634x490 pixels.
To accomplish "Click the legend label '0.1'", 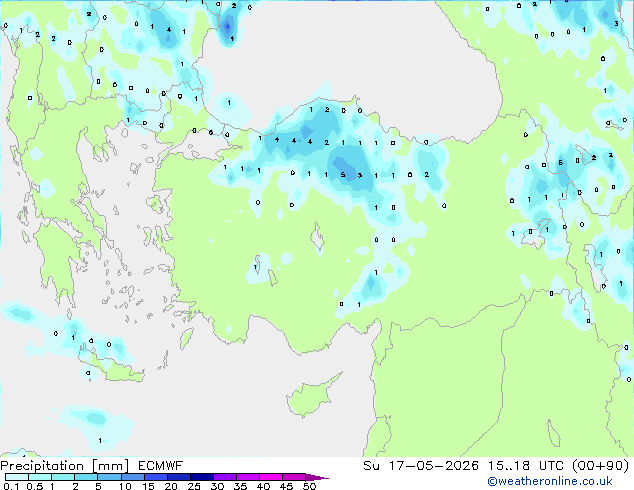I will pyautogui.click(x=11, y=486).
